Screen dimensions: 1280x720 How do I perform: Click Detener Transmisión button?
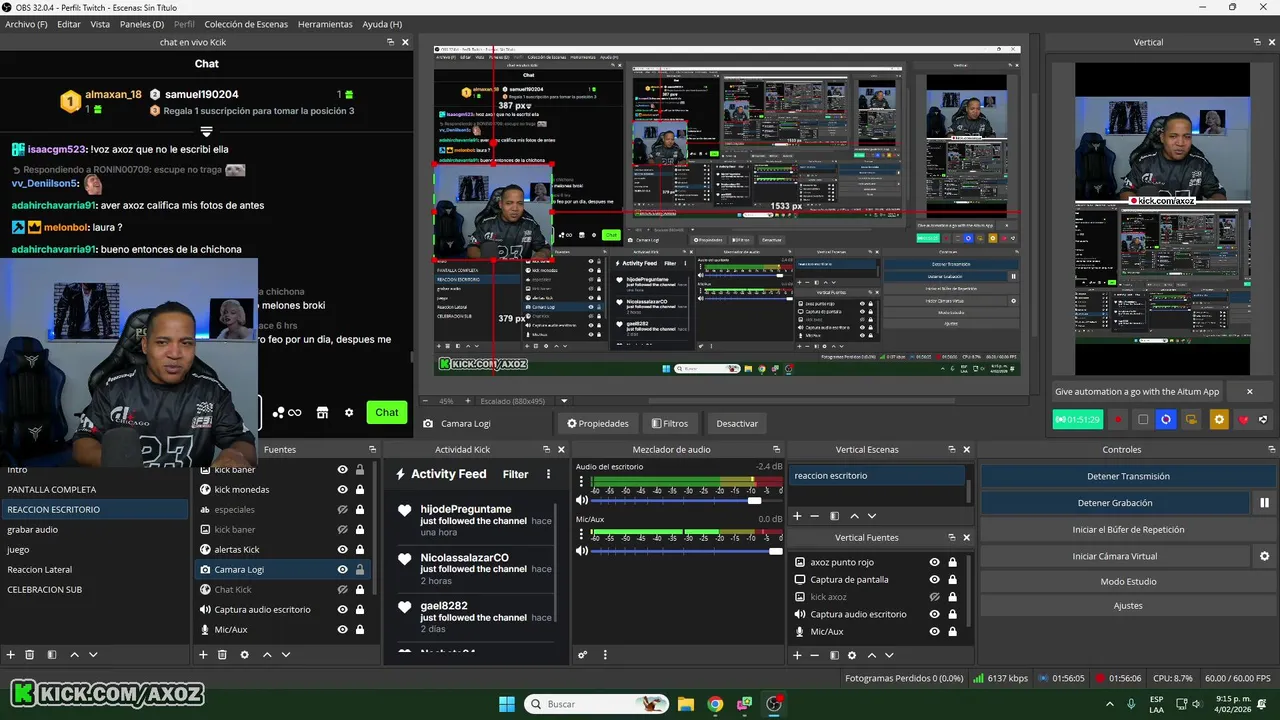click(1128, 476)
